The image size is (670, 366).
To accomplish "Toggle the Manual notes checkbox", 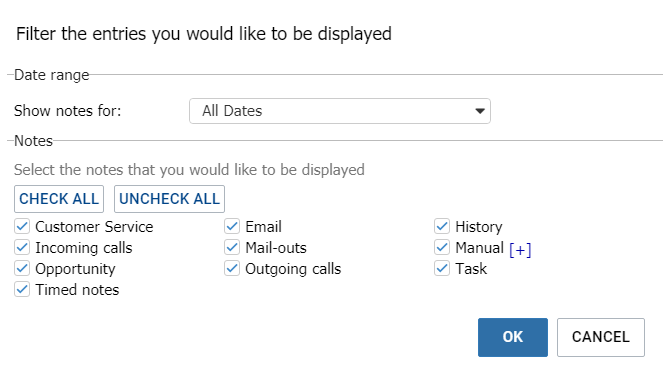I will (x=442, y=247).
